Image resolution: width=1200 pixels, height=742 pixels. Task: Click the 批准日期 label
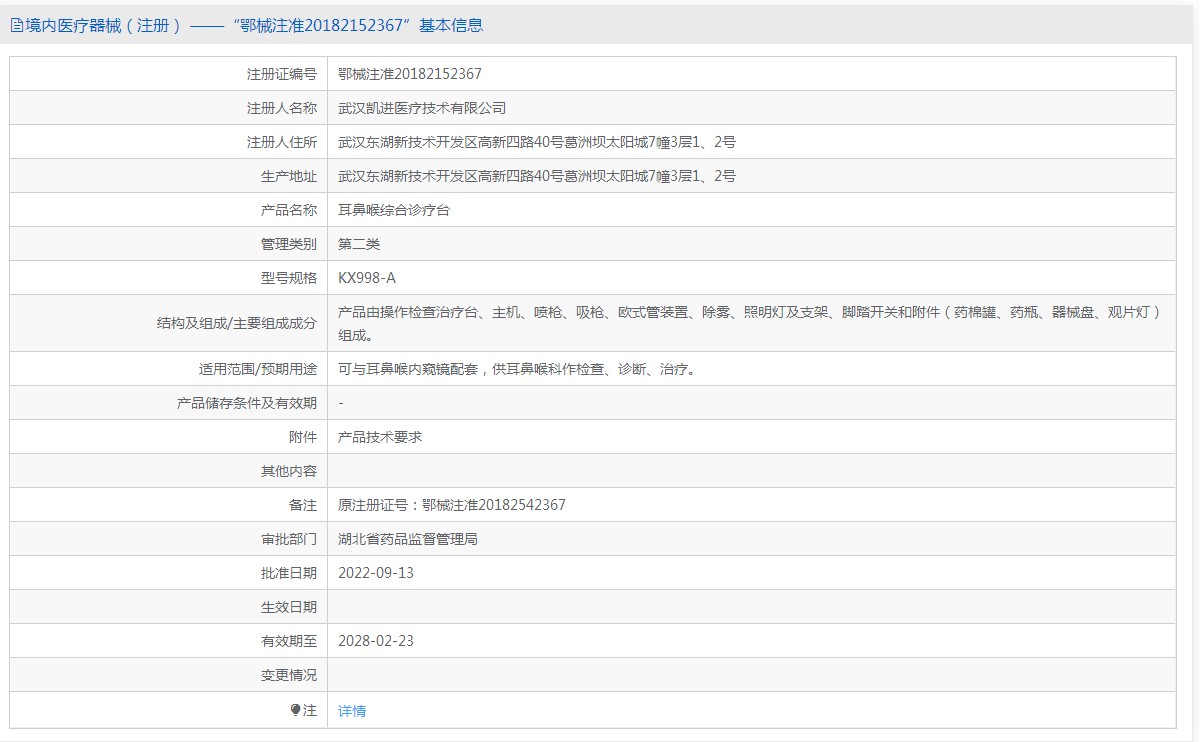(289, 573)
